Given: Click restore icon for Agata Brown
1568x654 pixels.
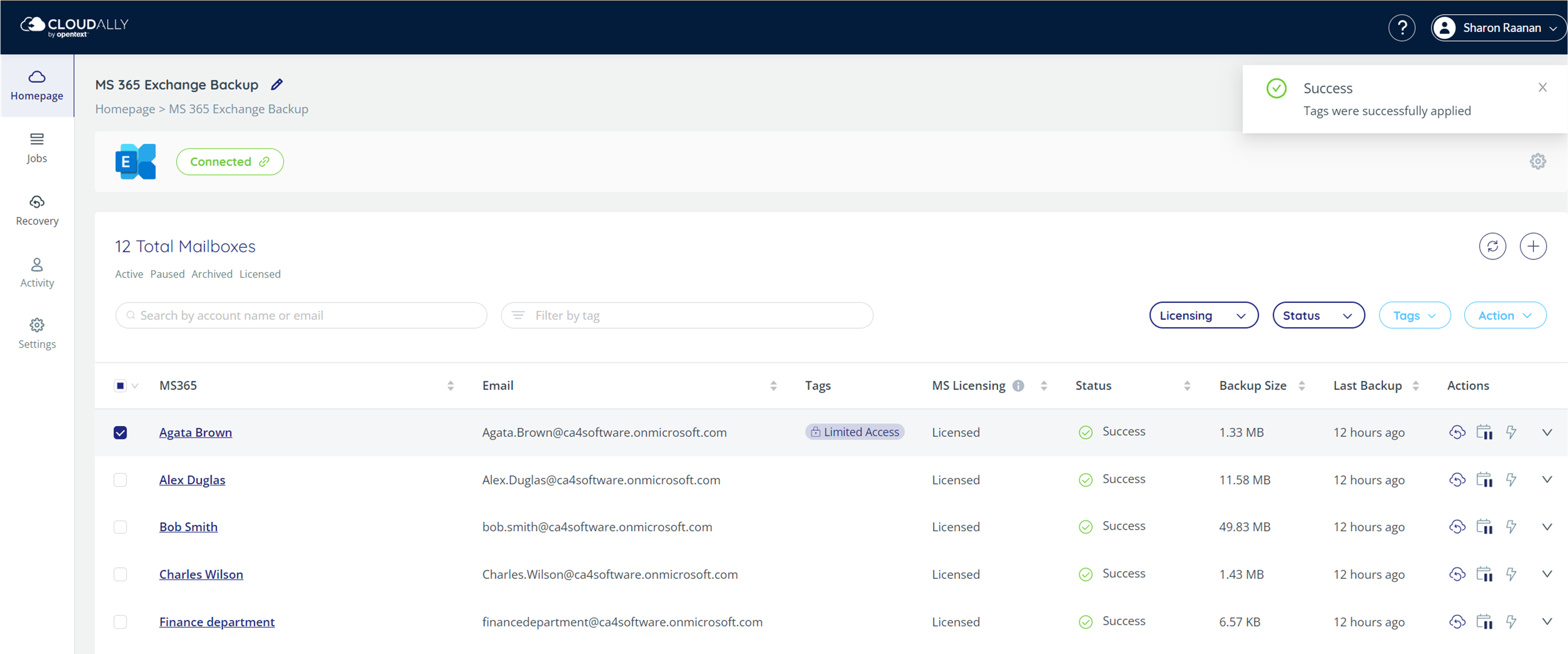Looking at the screenshot, I should 1457,432.
